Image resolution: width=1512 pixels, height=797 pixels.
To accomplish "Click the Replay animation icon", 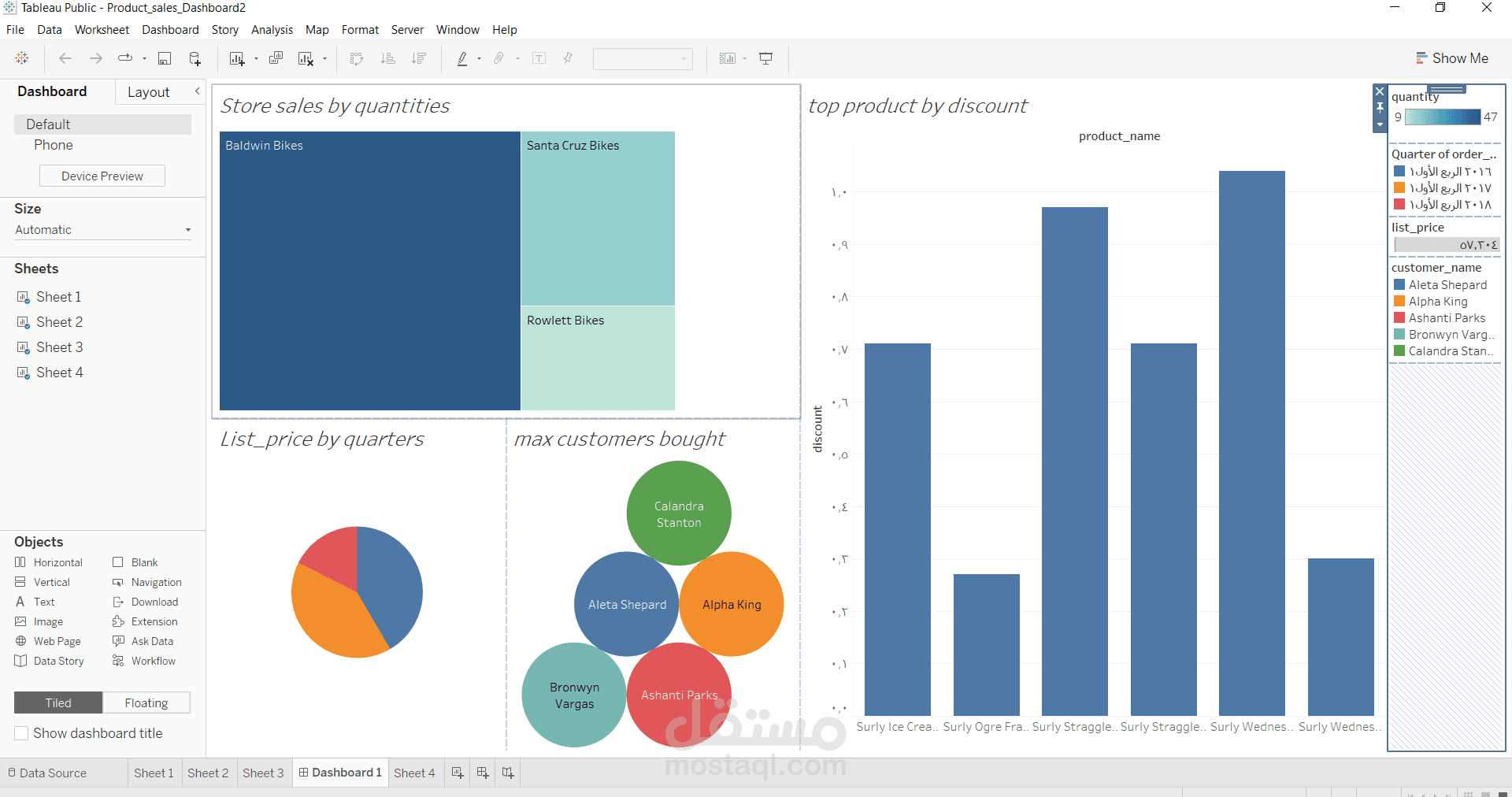I will point(125,58).
